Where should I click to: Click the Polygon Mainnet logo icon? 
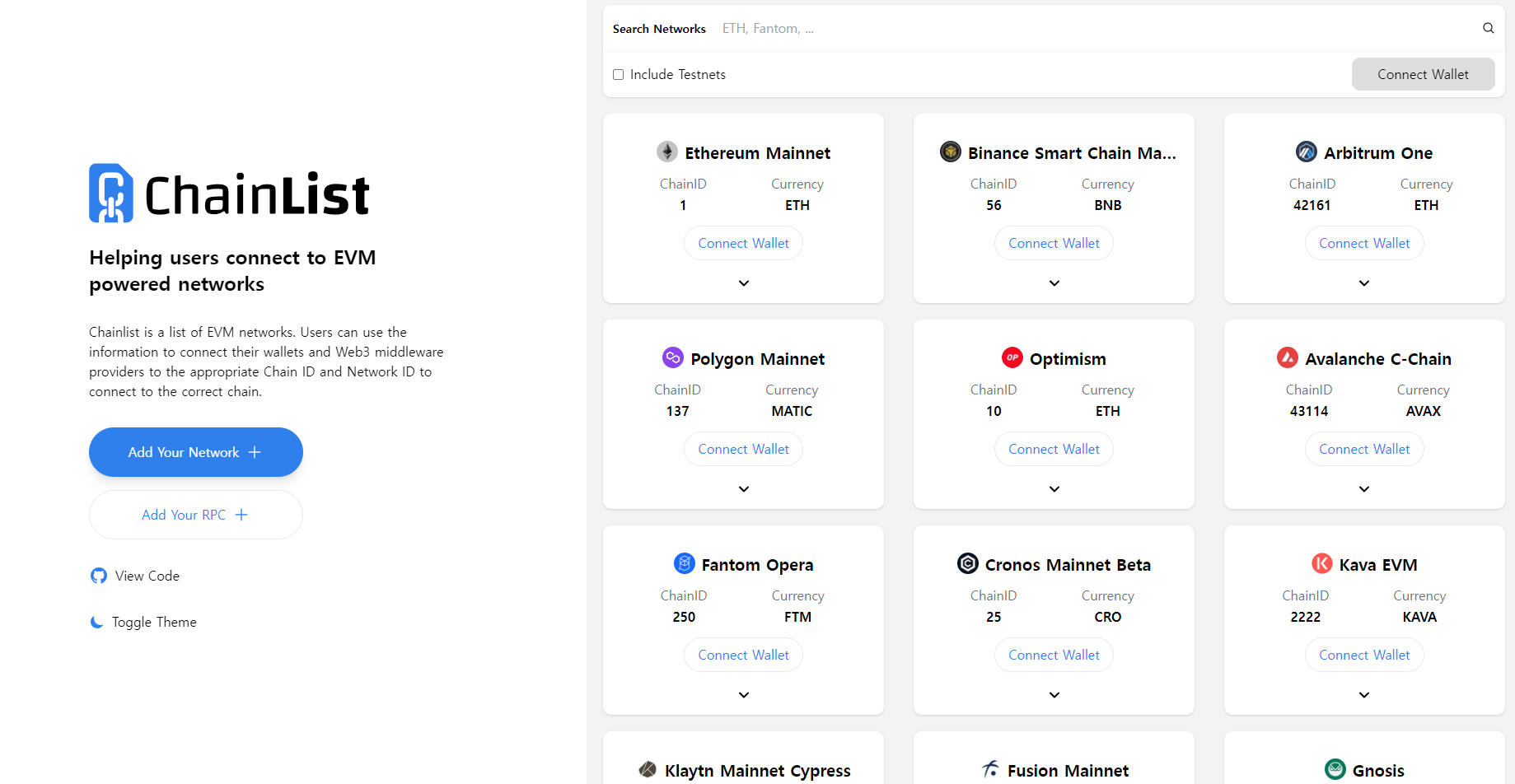(673, 357)
